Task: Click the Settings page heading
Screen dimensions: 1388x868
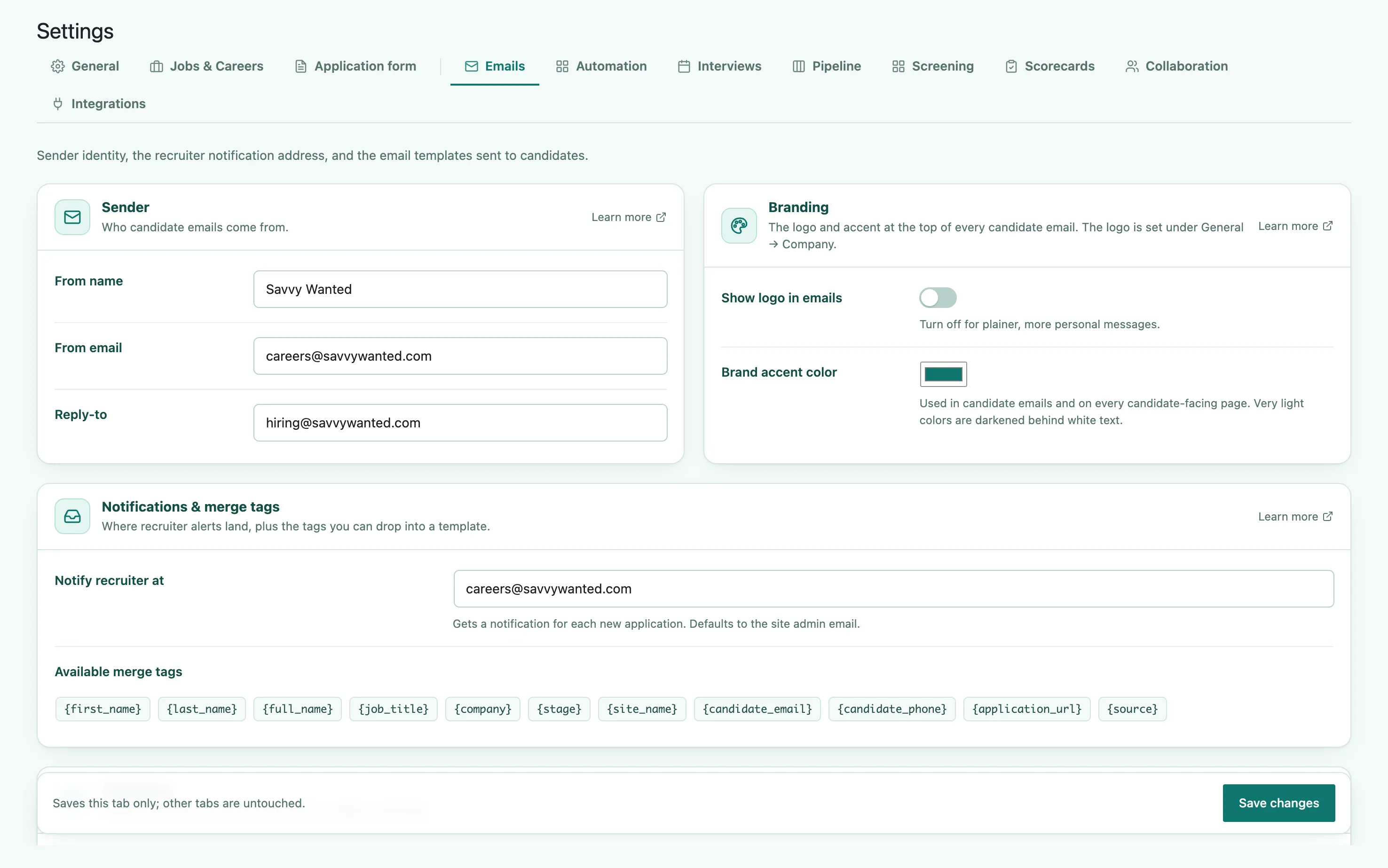Action: tap(75, 32)
